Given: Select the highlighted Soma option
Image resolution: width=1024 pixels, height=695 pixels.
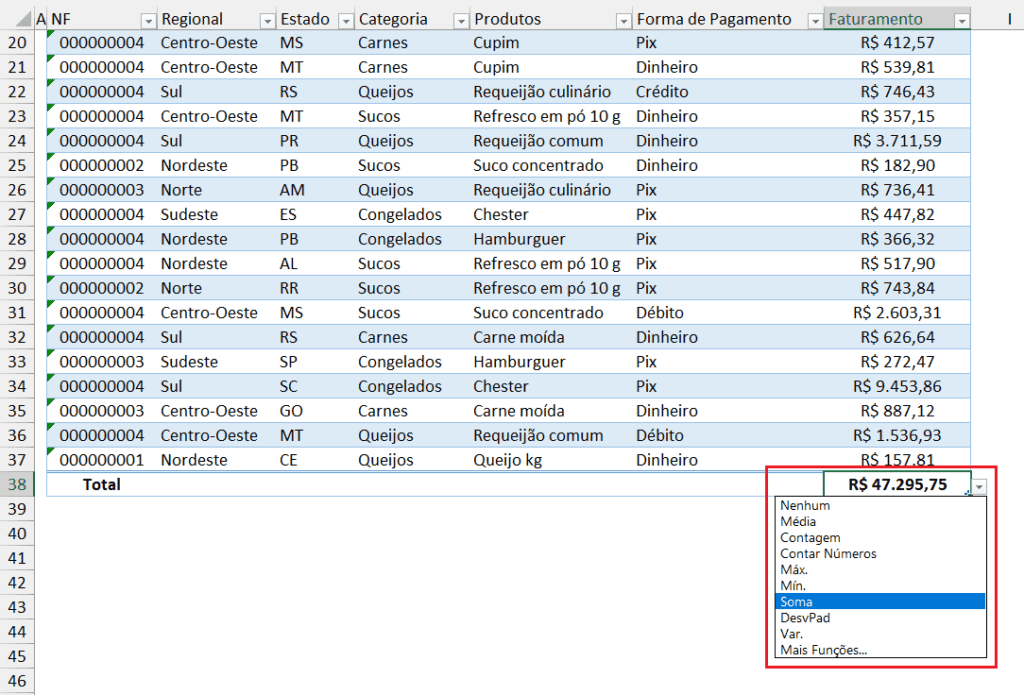Looking at the screenshot, I should point(797,602).
